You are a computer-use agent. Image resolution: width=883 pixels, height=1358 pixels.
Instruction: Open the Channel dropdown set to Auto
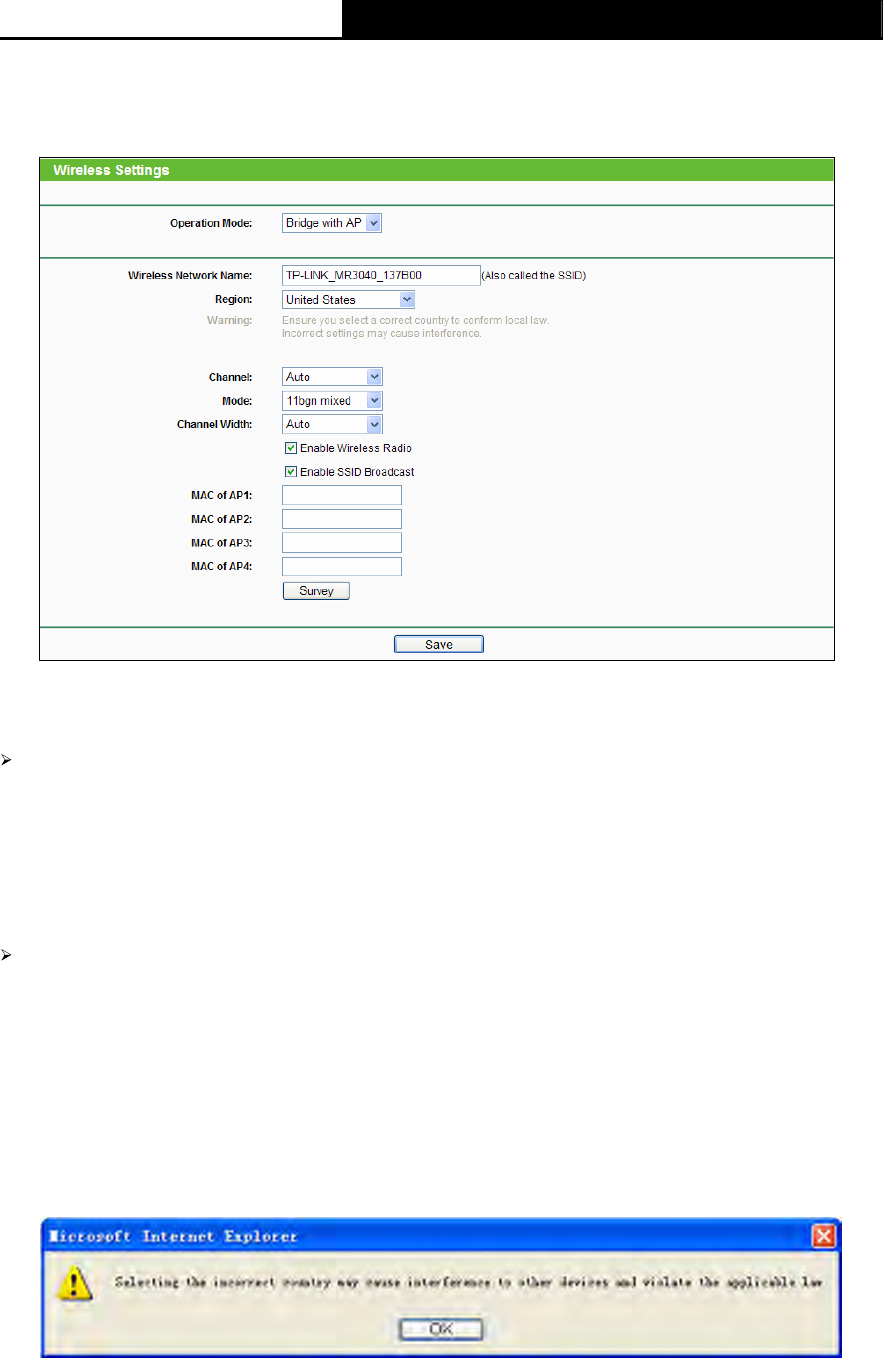click(x=332, y=377)
